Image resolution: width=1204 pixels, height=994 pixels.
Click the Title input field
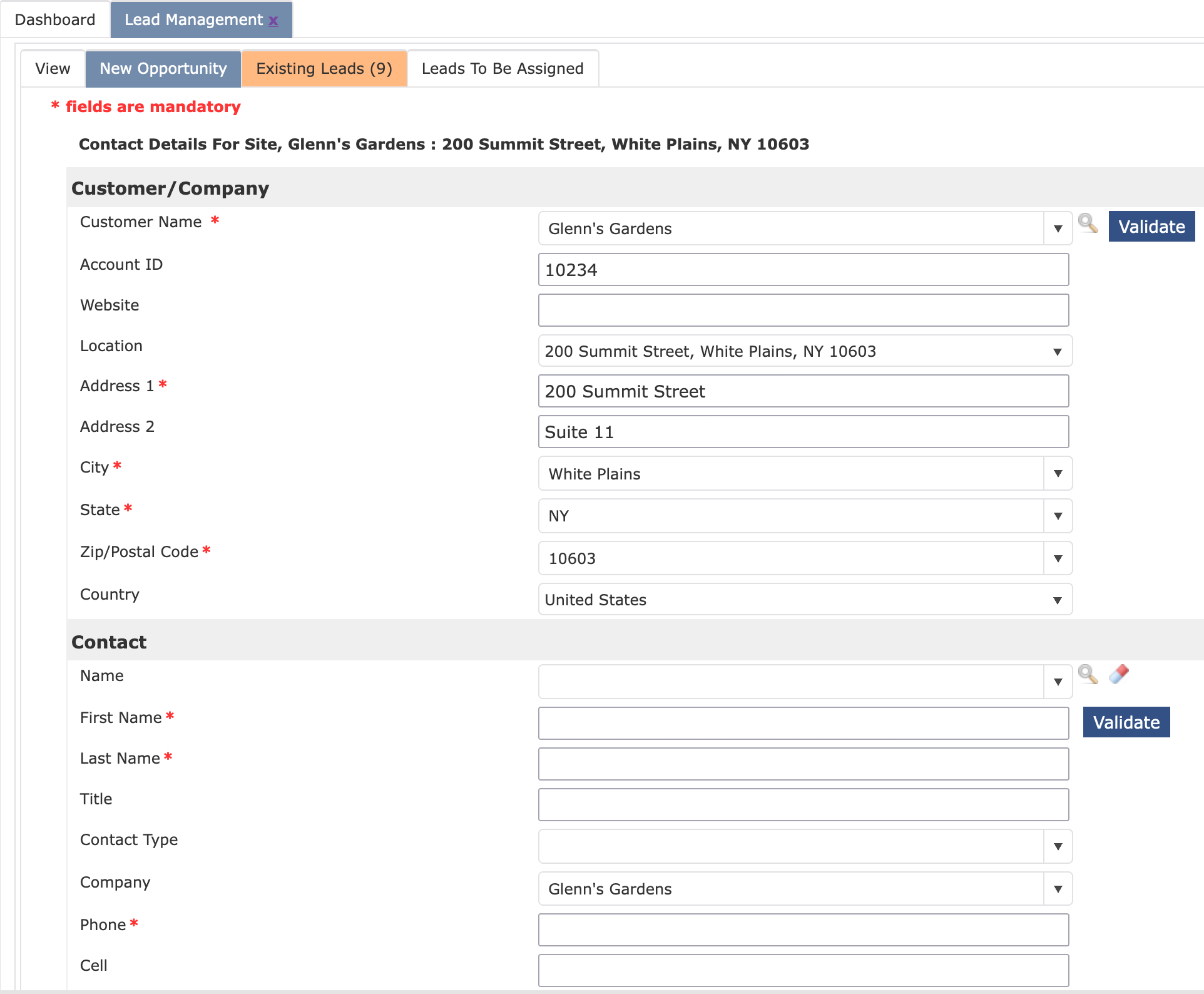pos(804,805)
